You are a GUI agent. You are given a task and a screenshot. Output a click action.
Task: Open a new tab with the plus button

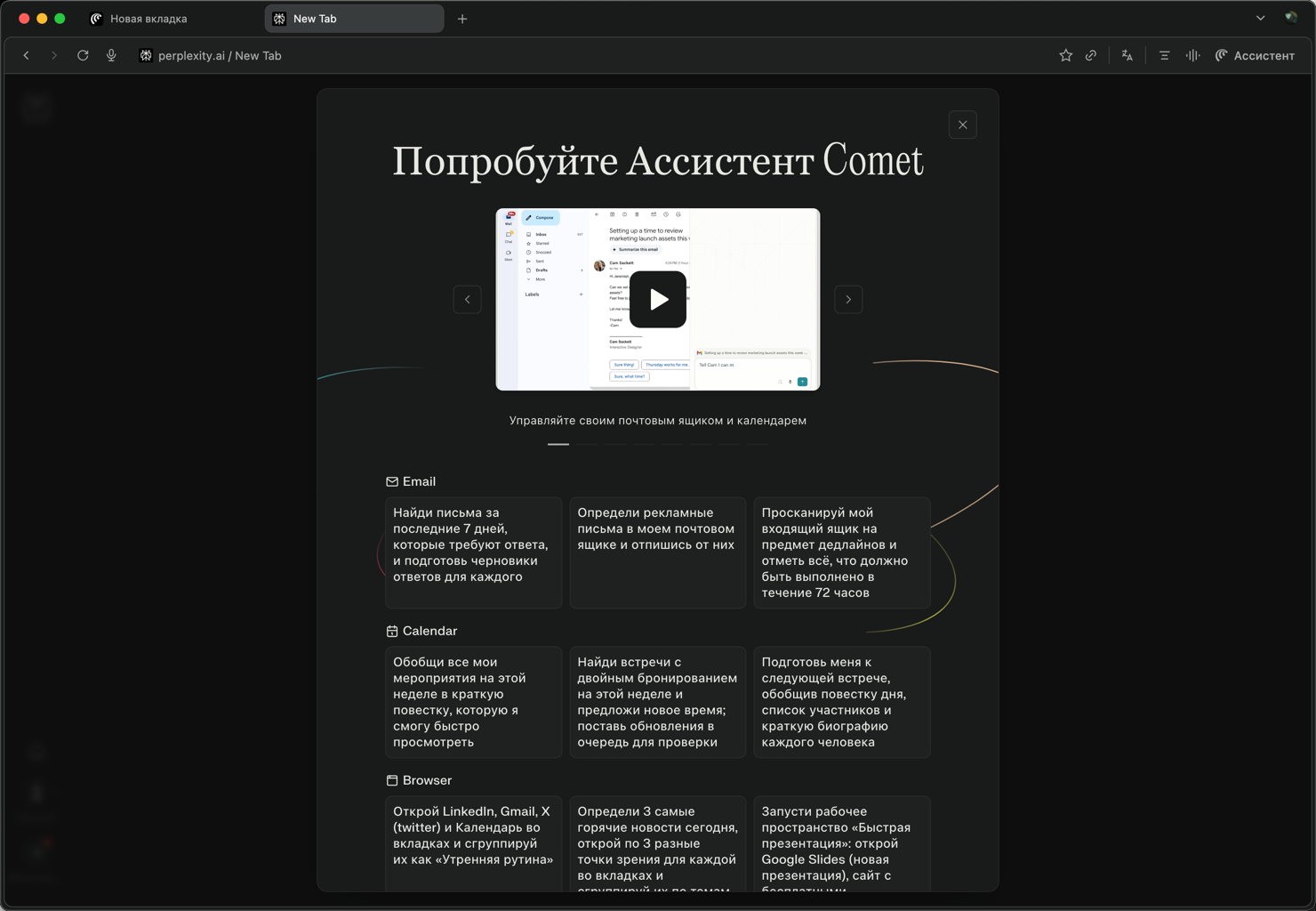coord(462,19)
